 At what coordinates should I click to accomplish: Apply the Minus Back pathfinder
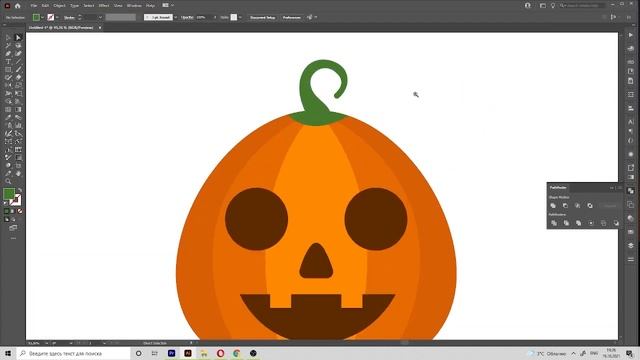[616, 223]
